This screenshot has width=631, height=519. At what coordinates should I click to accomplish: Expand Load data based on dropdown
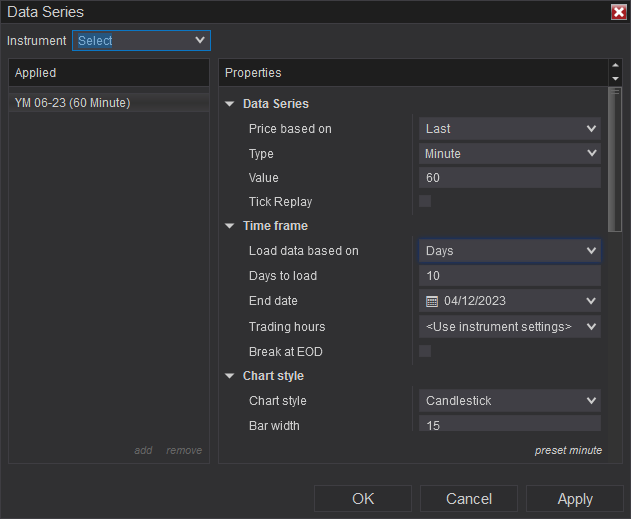[510, 250]
